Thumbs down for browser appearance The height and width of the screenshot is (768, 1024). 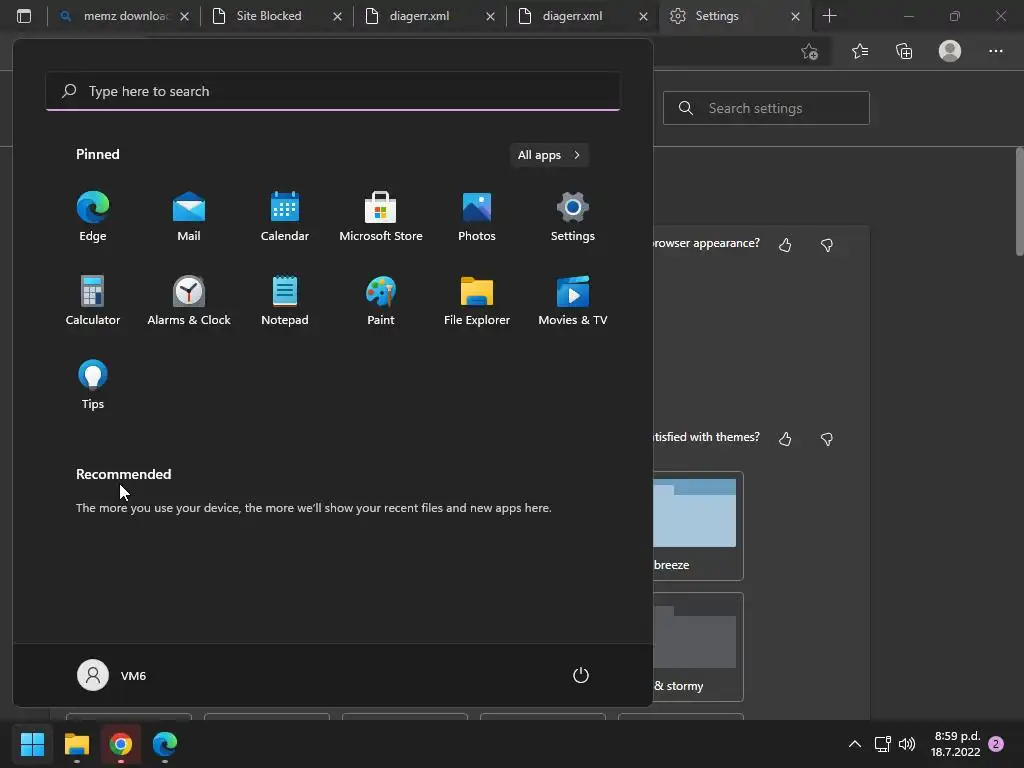click(x=827, y=245)
